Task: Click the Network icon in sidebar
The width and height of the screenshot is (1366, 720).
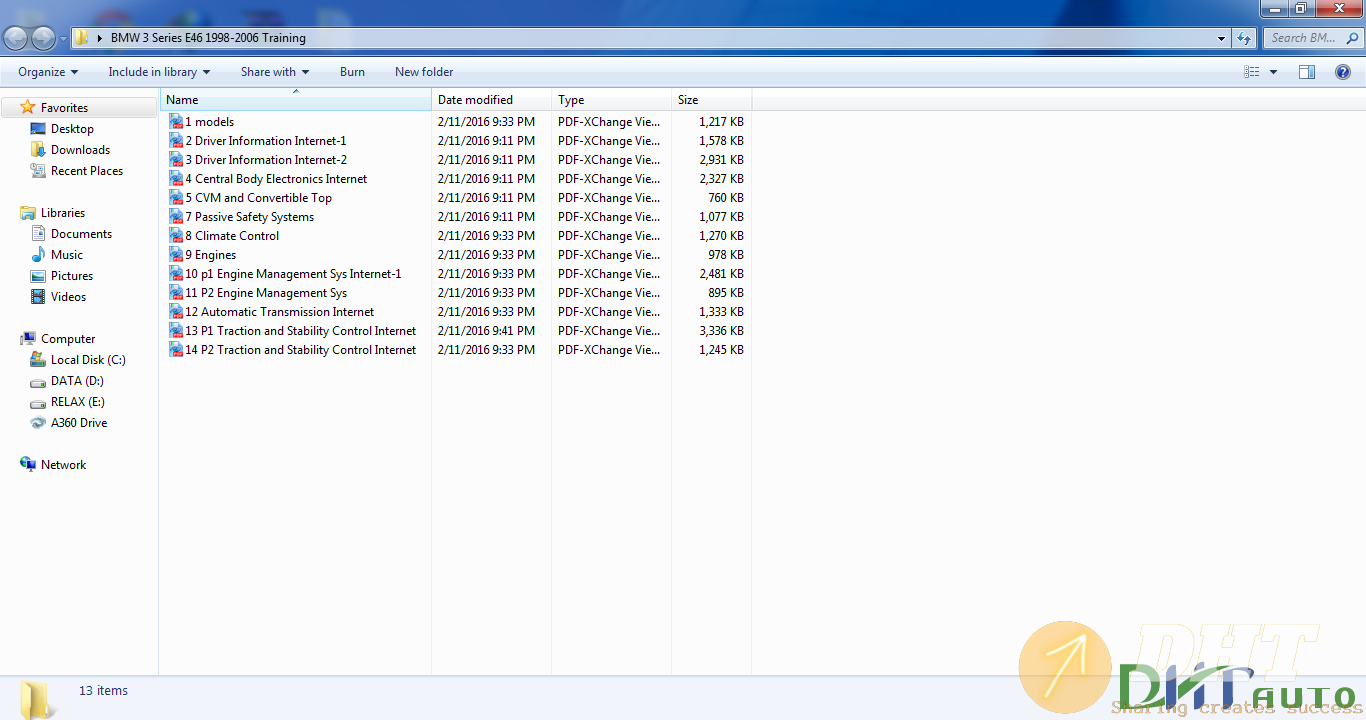Action: click(28, 465)
